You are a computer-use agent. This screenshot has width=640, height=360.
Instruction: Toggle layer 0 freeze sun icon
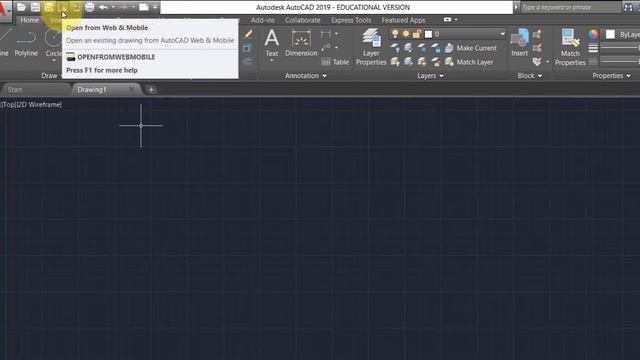coord(406,34)
